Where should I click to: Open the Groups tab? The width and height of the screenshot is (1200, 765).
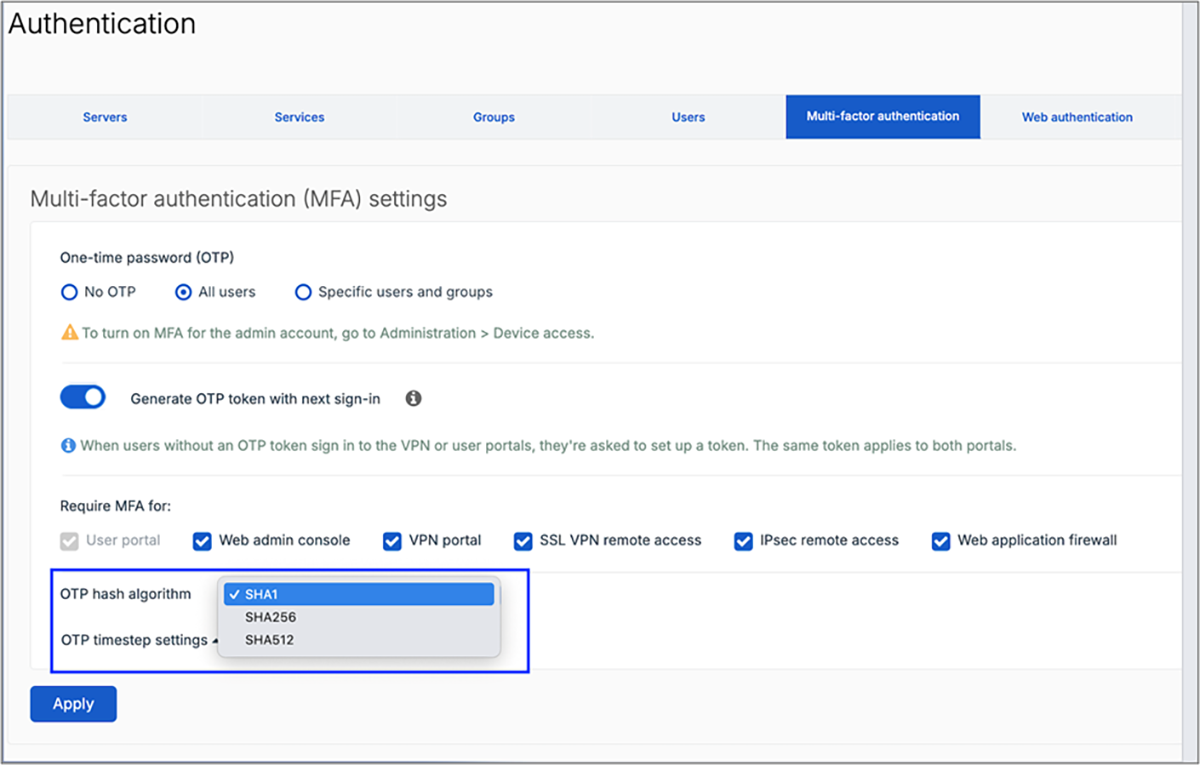click(493, 117)
